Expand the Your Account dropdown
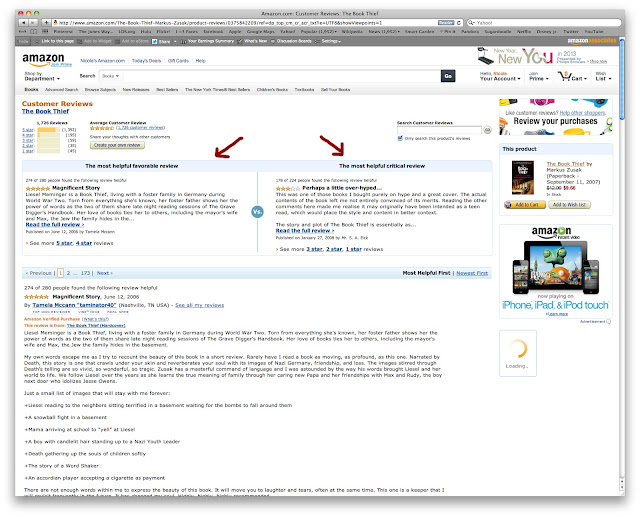 coord(500,76)
